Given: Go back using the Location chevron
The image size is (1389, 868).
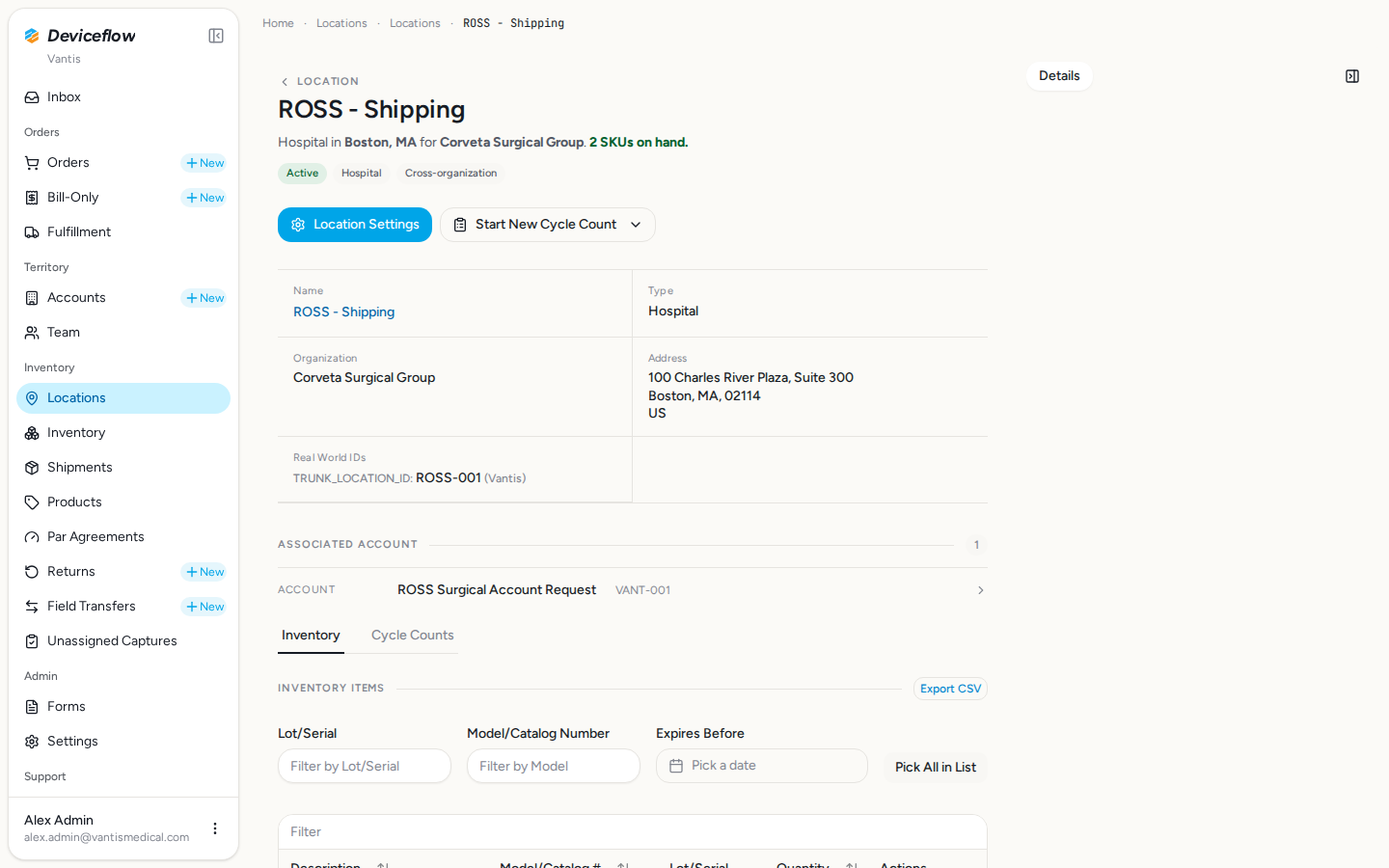Looking at the screenshot, I should [x=285, y=82].
